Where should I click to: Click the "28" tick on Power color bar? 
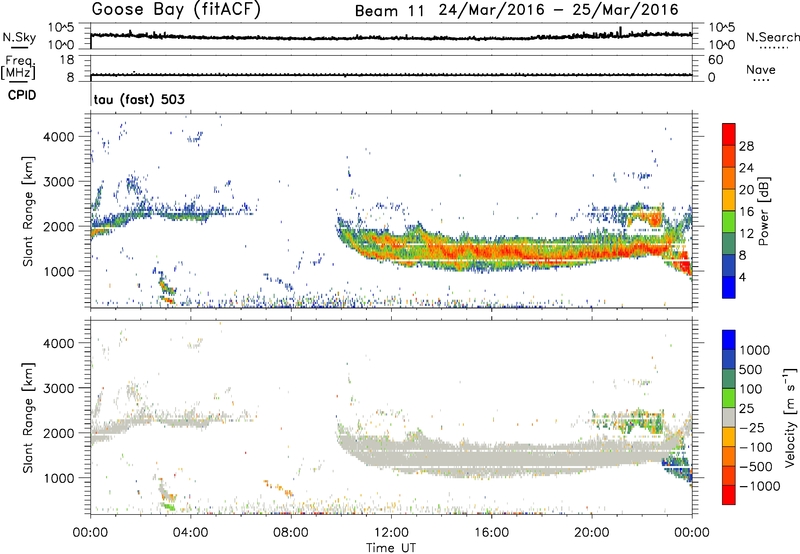[746, 146]
